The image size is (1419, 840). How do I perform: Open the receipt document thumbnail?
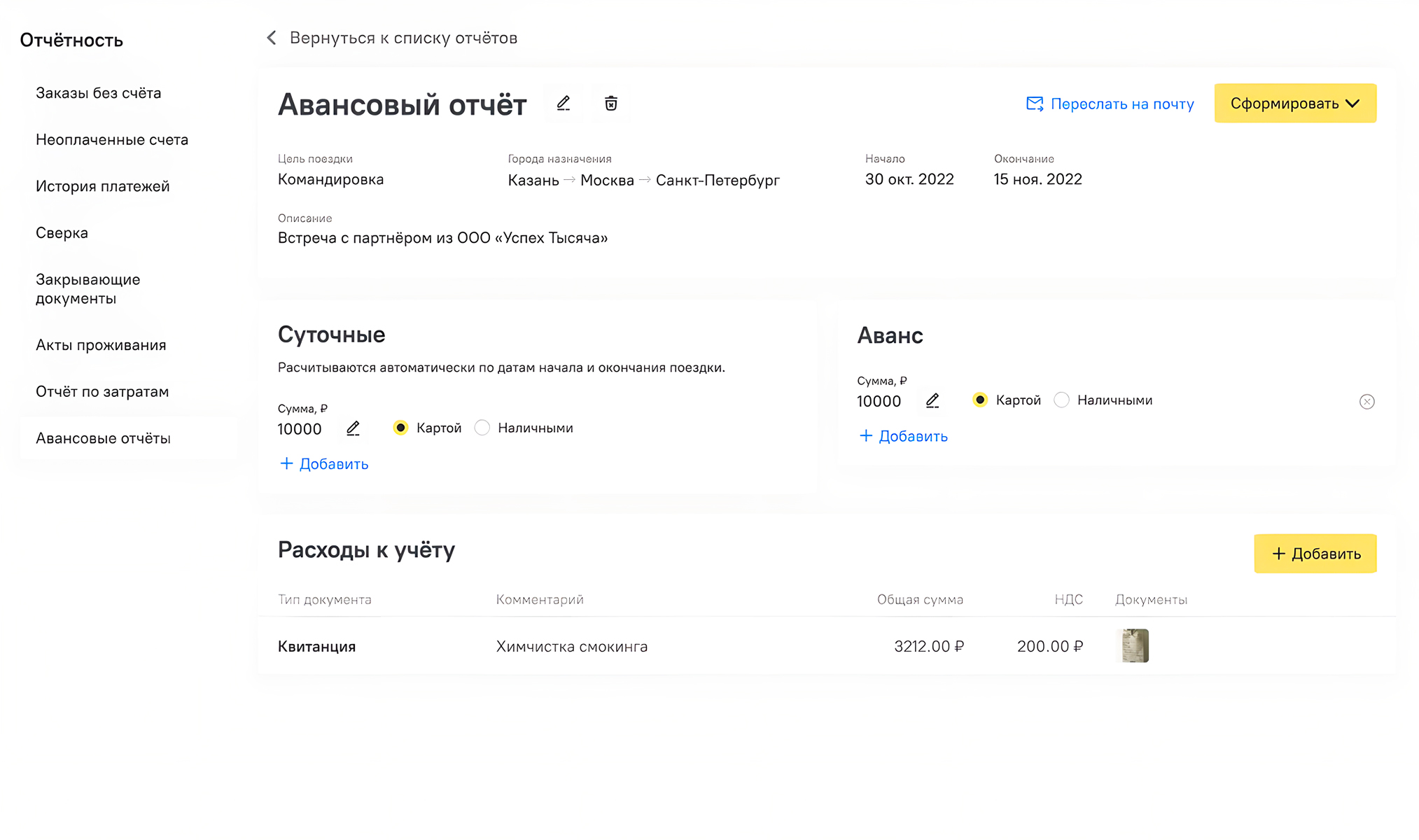[x=1134, y=645]
